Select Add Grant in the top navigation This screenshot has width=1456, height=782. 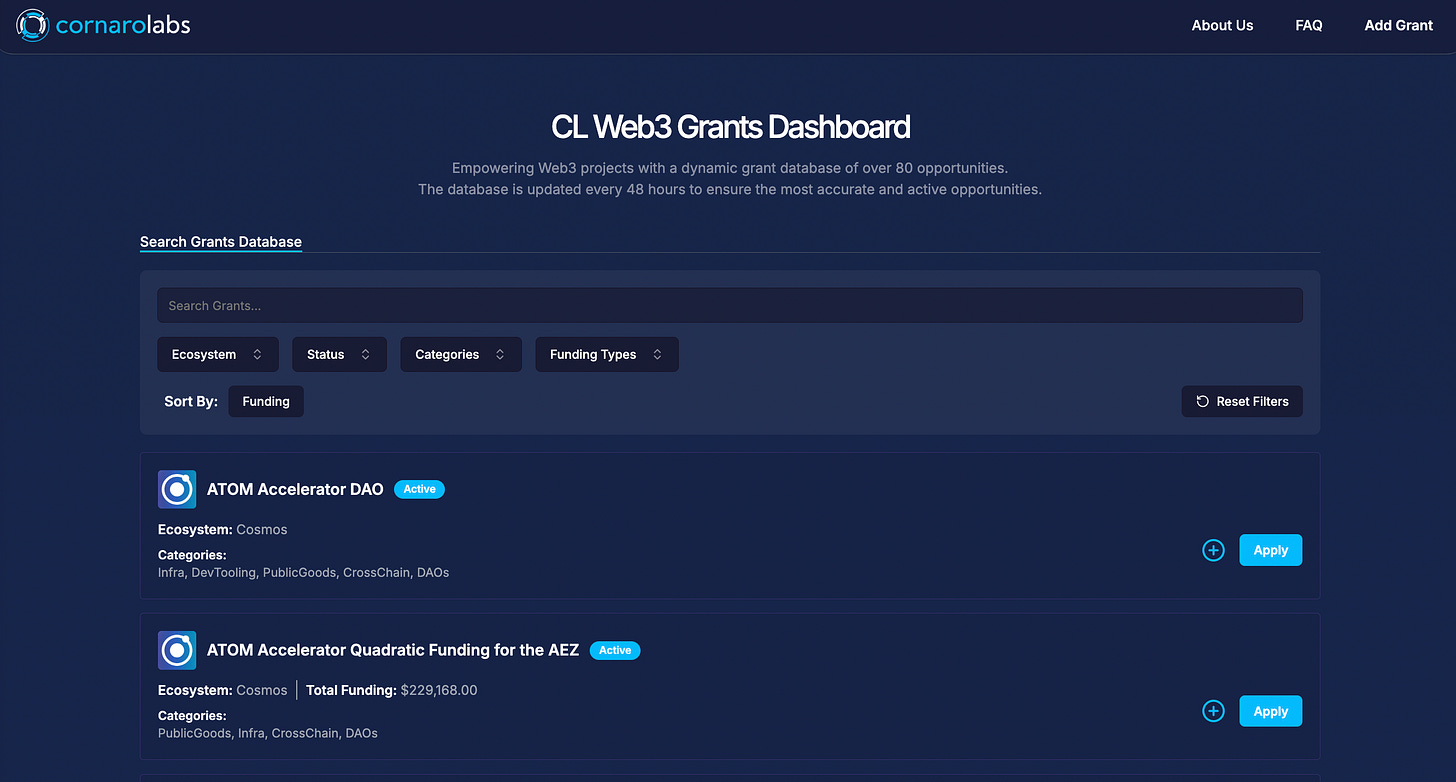[x=1399, y=25]
